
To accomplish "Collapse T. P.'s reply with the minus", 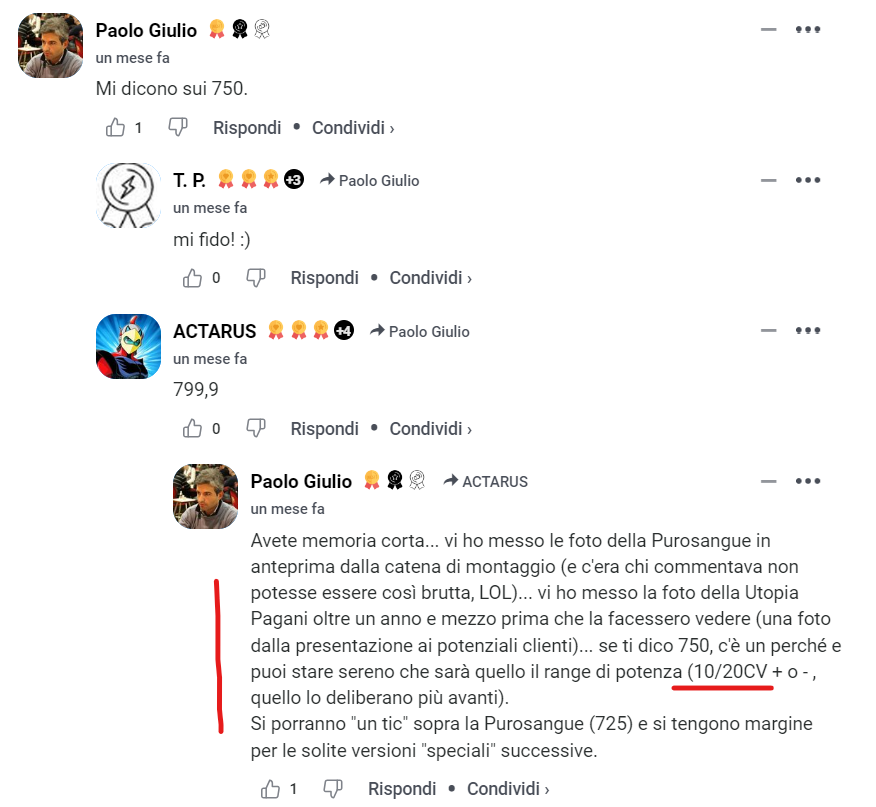I will point(769,180).
